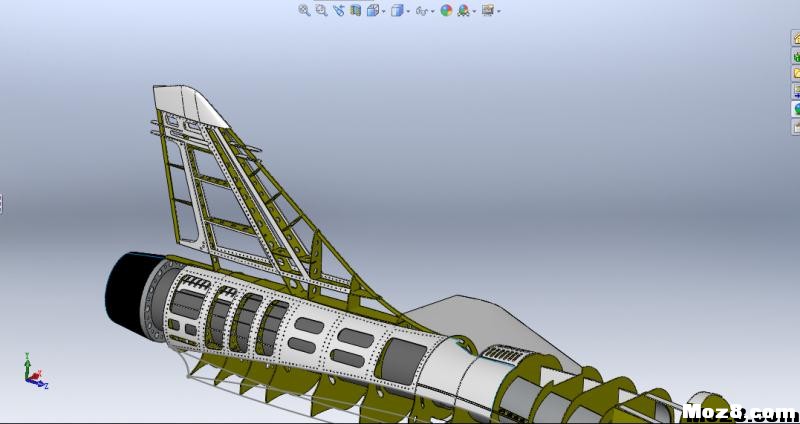800x424 pixels.
Task: Click the Hide/Show Items glasses icon
Action: (421, 10)
